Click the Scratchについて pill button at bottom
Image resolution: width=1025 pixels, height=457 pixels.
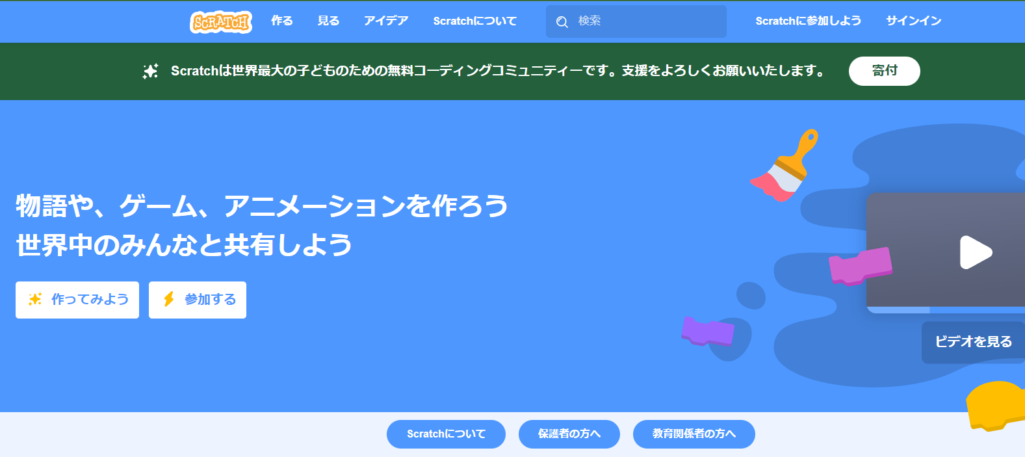coord(446,434)
